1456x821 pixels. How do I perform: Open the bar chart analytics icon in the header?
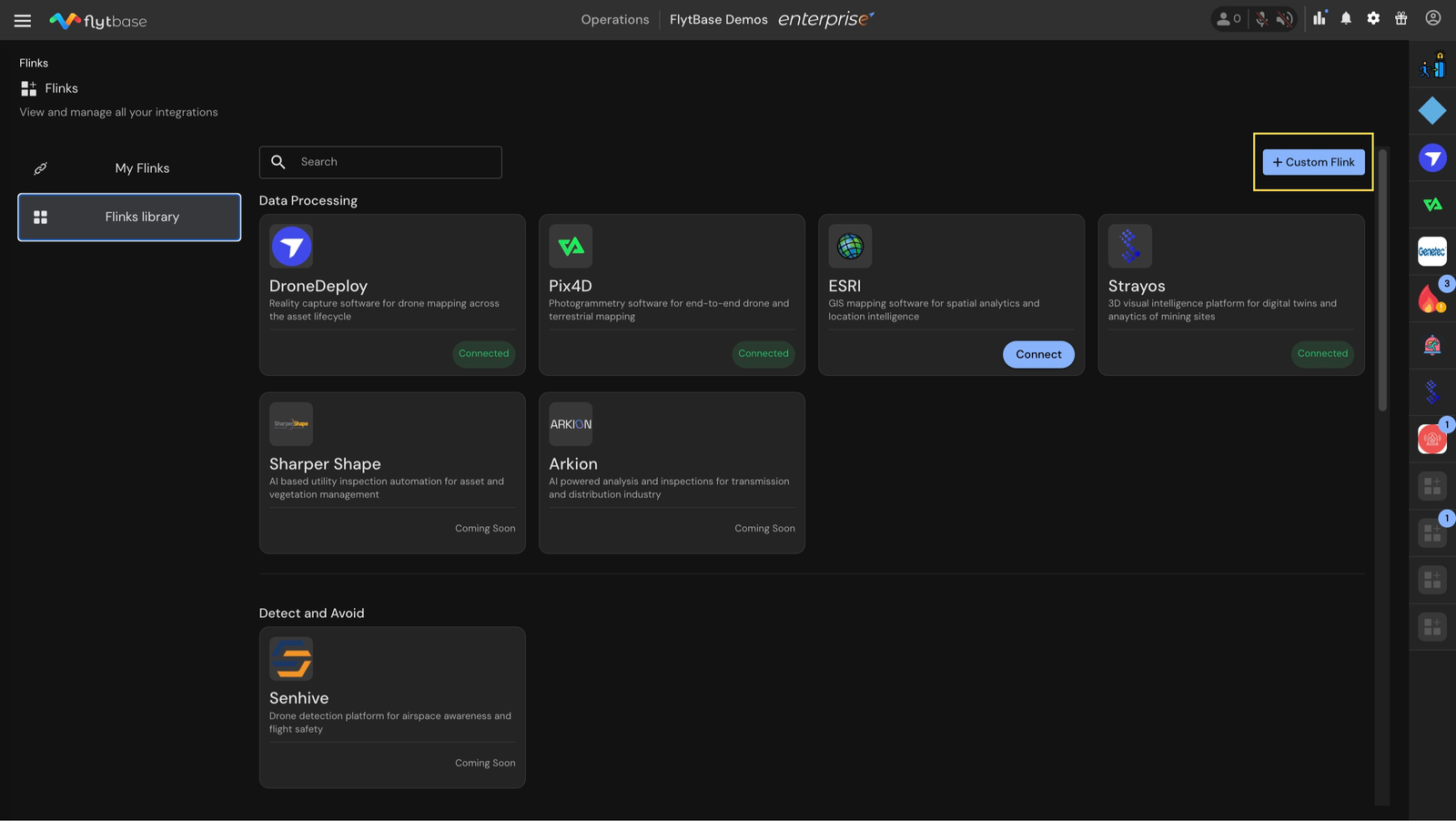[x=1319, y=18]
